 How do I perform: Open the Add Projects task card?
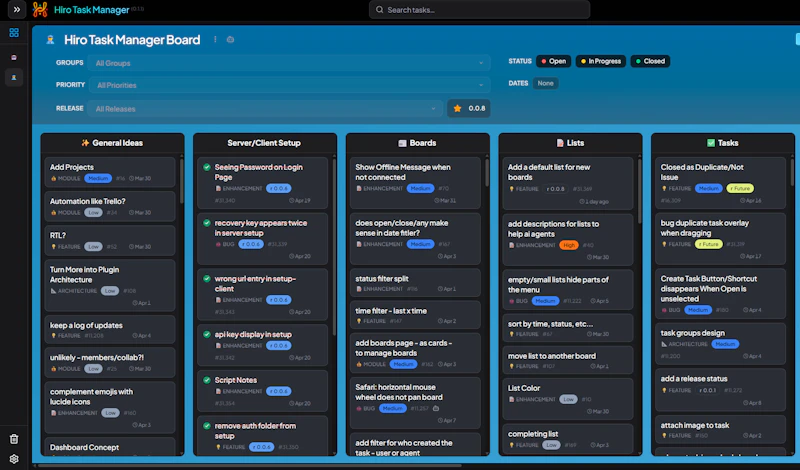pos(110,172)
